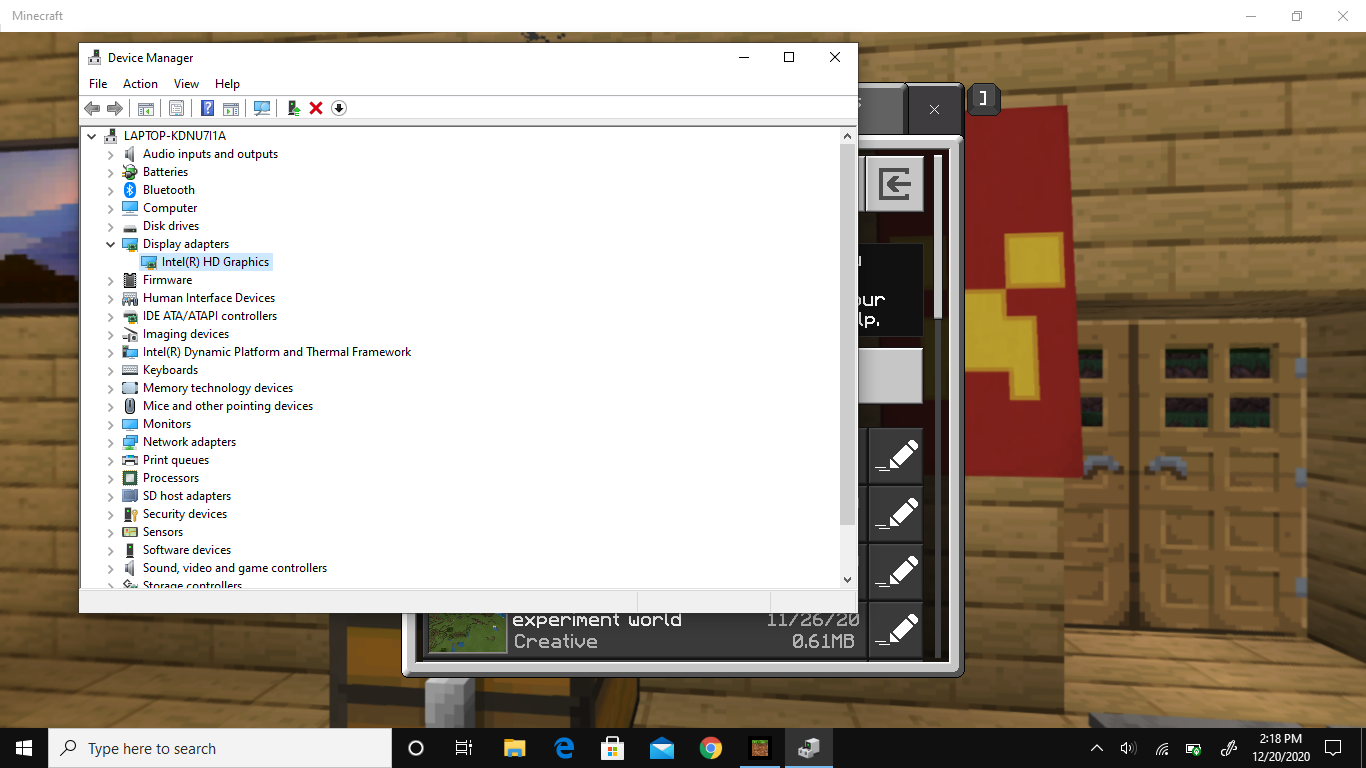Select "Human Interface Devices" in the tree
Screen dimensions: 1366x768
209,298
